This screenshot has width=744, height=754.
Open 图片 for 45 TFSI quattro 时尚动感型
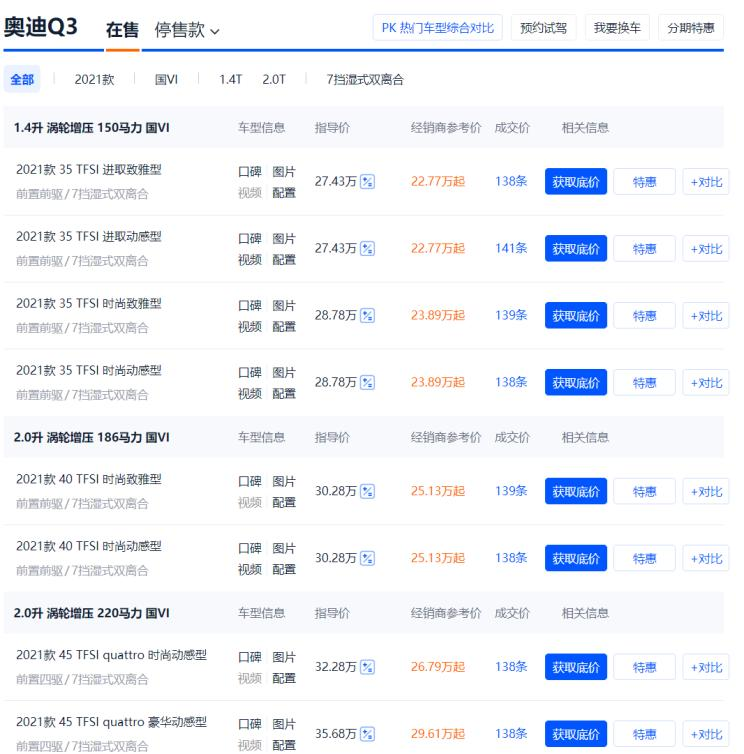[284, 656]
